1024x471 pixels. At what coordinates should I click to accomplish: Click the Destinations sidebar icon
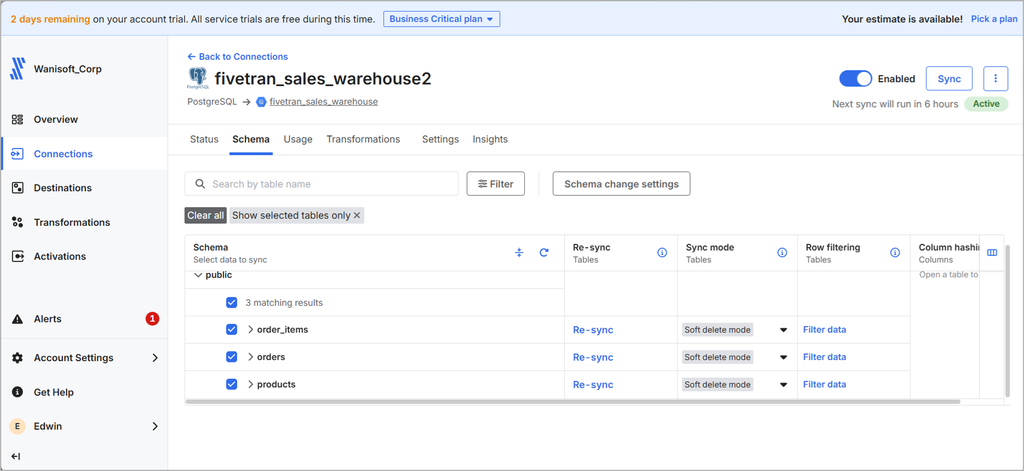point(18,188)
